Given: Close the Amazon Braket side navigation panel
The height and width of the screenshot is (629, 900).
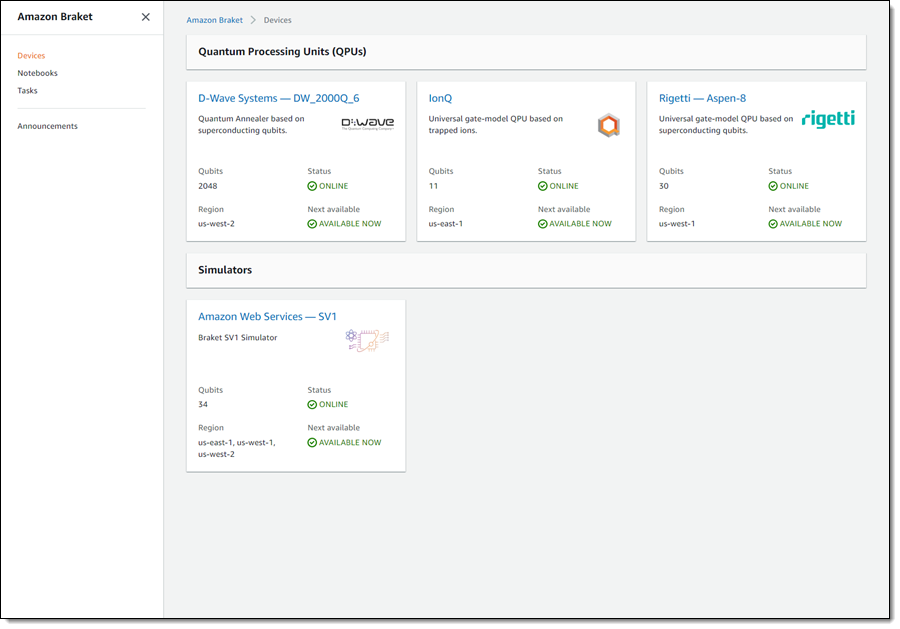Looking at the screenshot, I should [x=146, y=17].
